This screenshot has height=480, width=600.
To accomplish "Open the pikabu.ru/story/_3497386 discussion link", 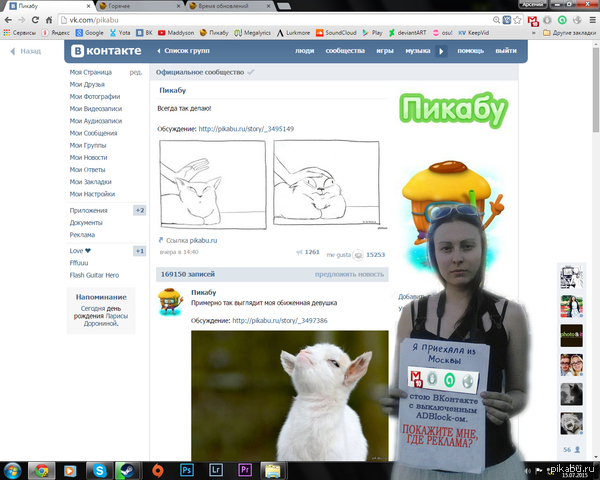I will (280, 321).
